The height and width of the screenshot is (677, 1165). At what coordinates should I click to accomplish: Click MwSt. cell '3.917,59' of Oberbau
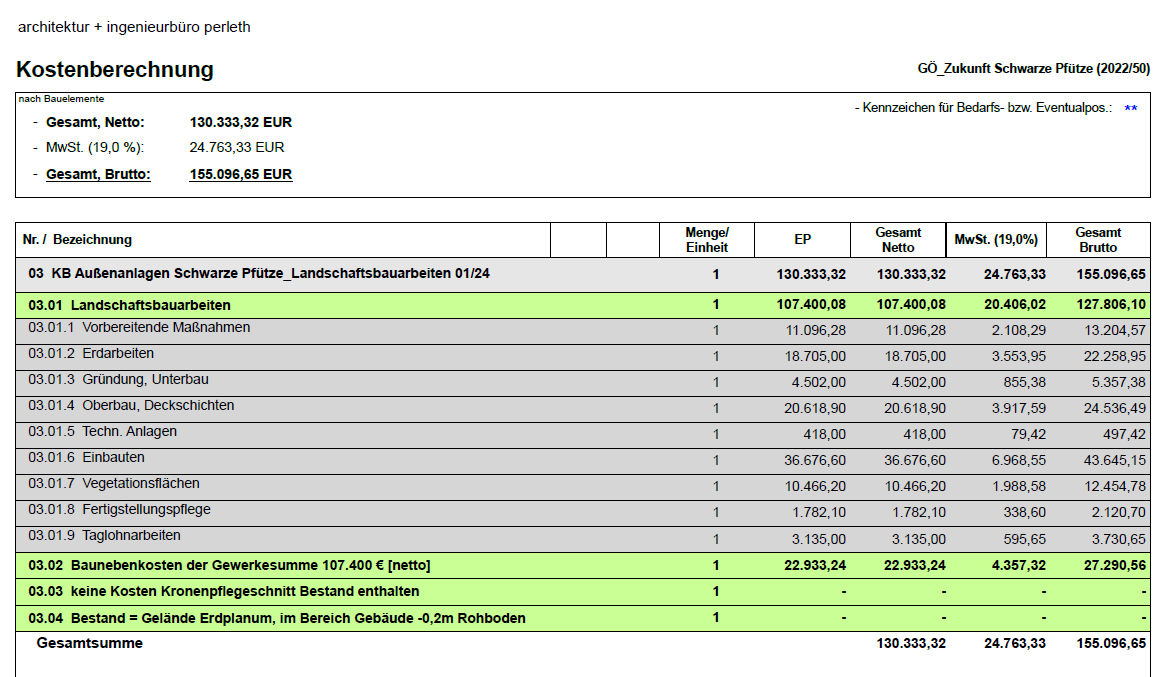1019,409
